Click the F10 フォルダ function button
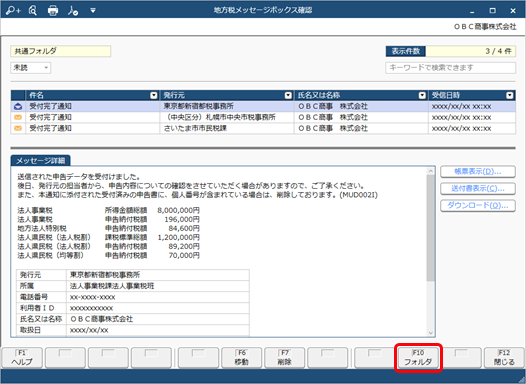Screen dimensions: 526x384 click(x=418, y=358)
